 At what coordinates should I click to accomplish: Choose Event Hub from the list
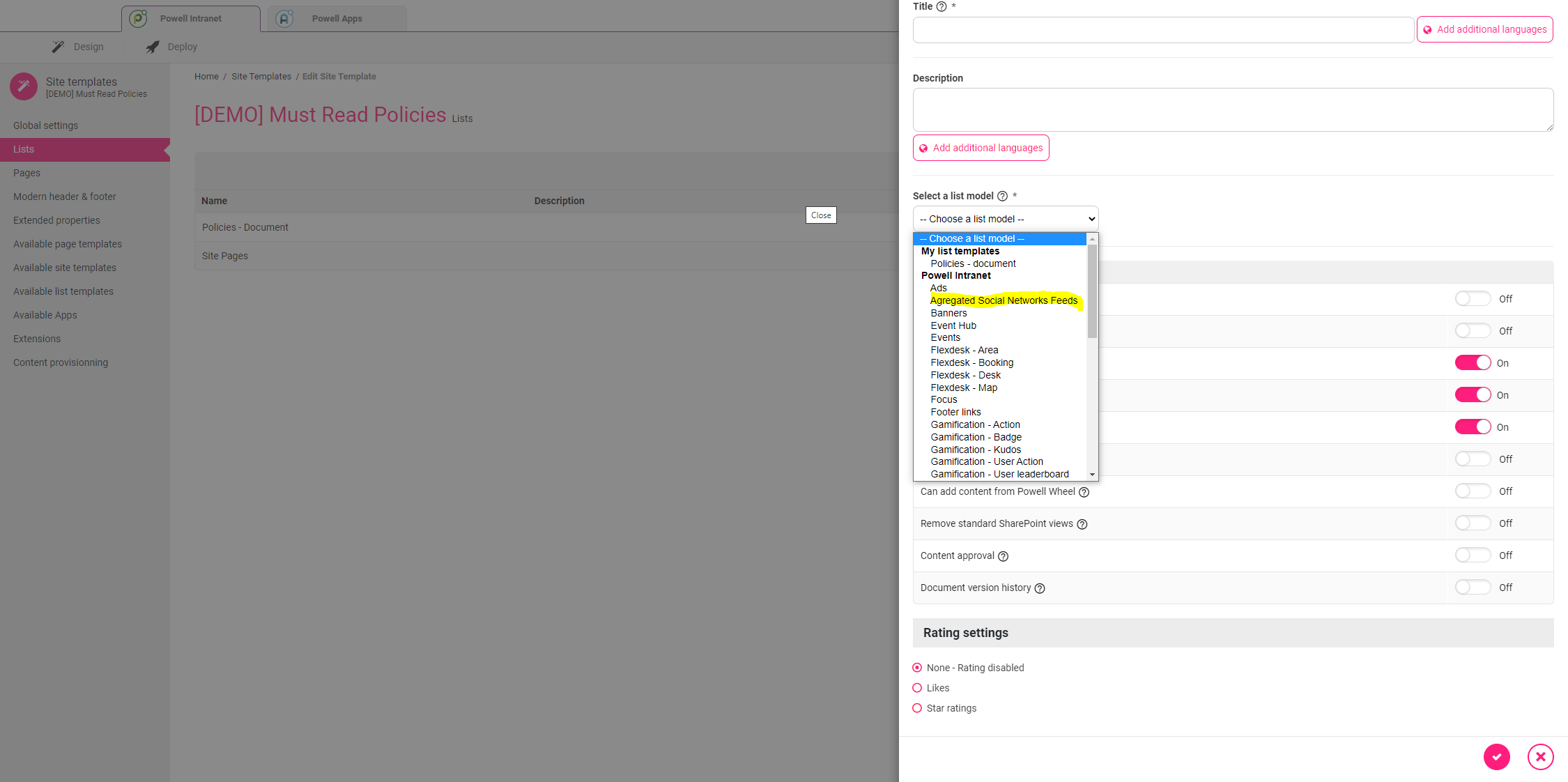pos(953,325)
